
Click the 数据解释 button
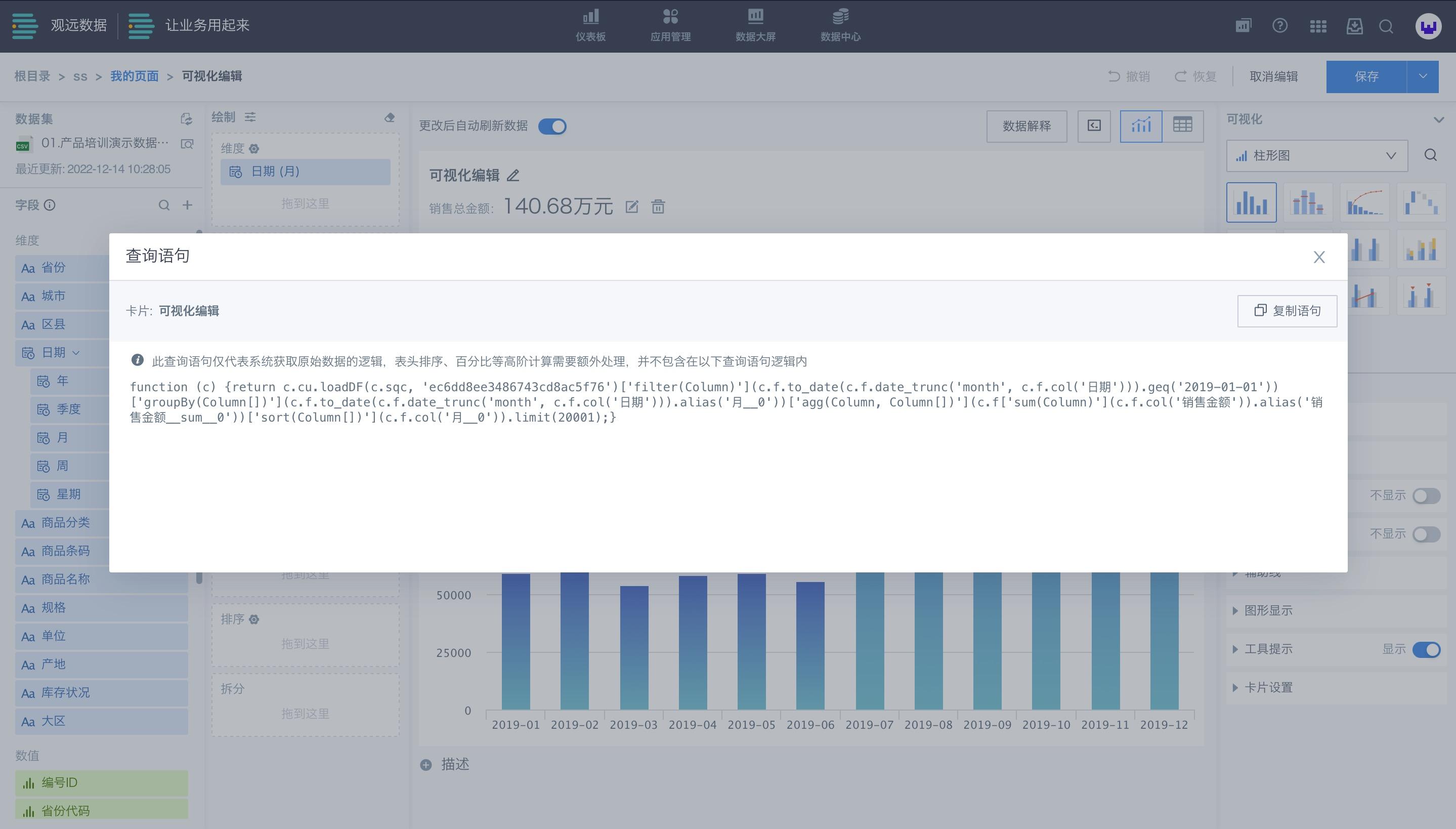point(1026,126)
